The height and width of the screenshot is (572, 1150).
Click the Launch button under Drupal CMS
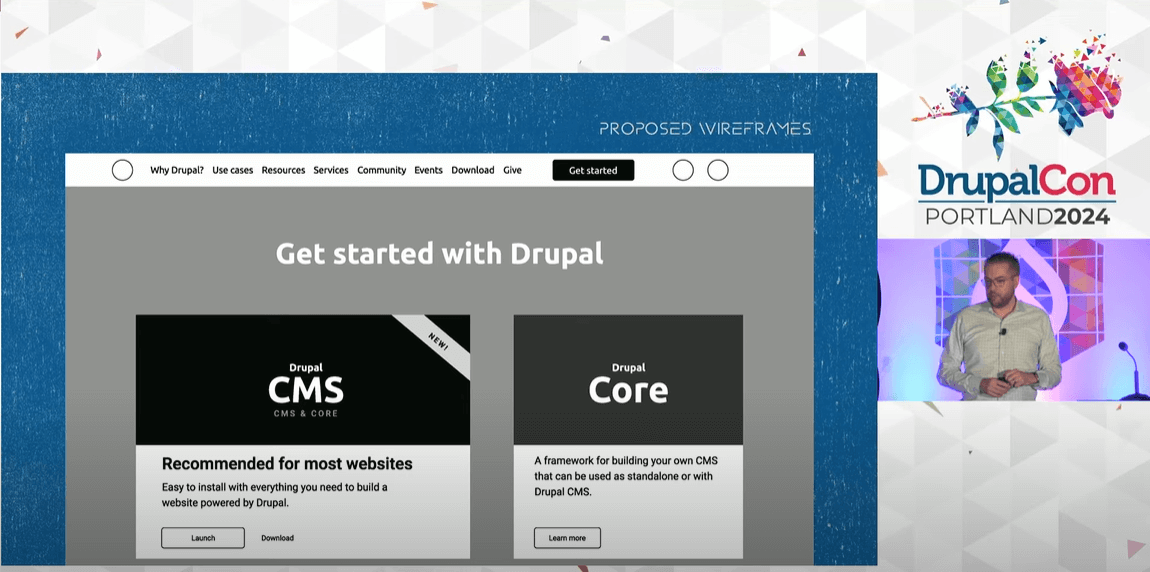pyautogui.click(x=203, y=538)
